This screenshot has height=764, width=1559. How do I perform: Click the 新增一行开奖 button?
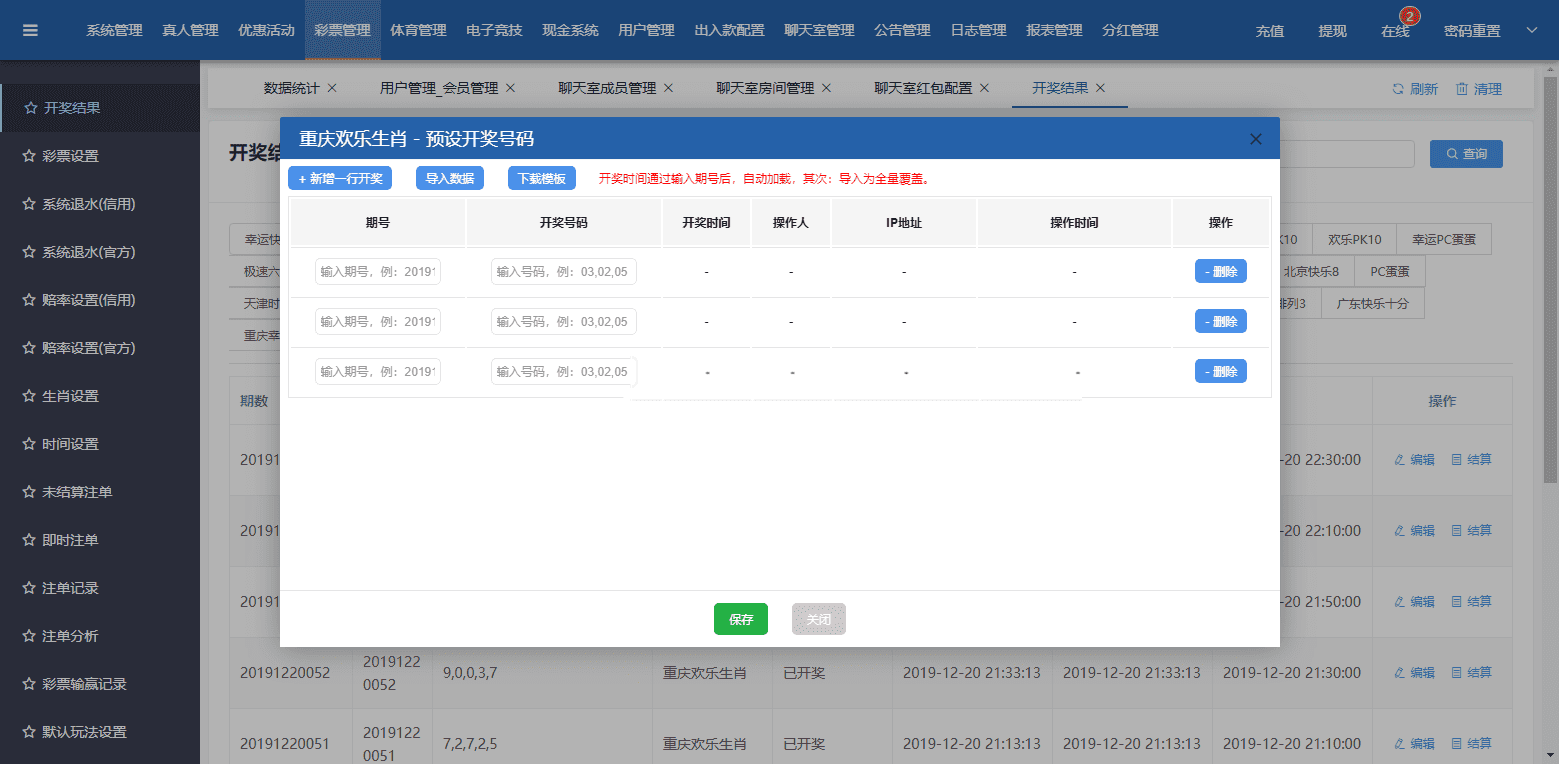click(340, 178)
